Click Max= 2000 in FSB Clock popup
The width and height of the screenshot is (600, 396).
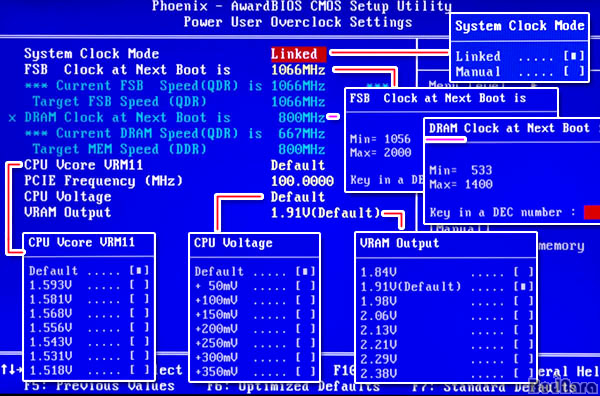click(x=380, y=153)
